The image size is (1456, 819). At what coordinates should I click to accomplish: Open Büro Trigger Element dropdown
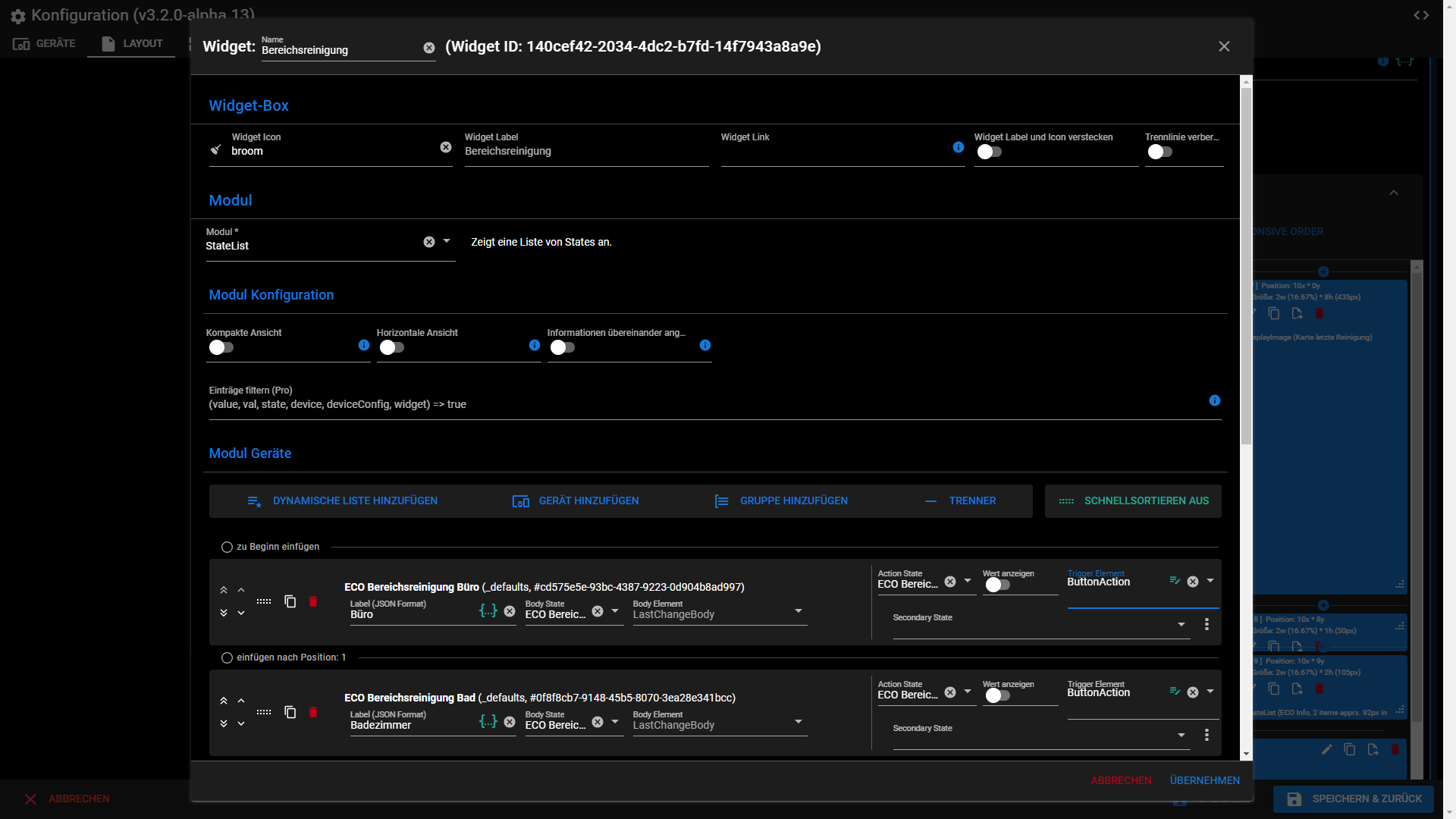[x=1210, y=581]
